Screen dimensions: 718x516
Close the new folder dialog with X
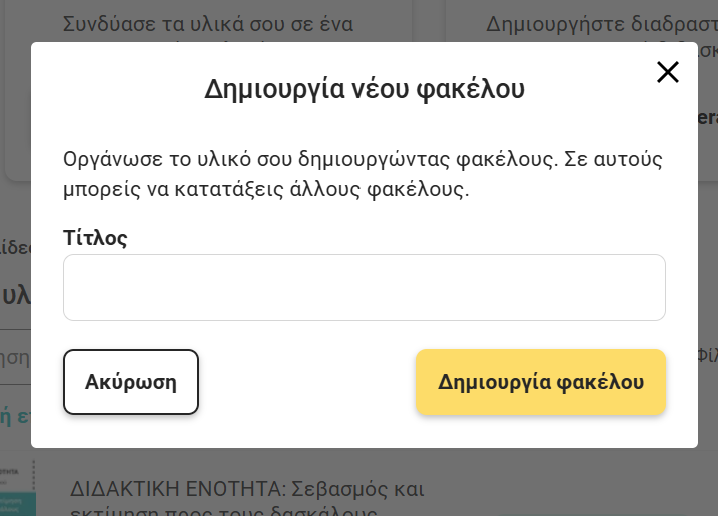[x=667, y=72]
